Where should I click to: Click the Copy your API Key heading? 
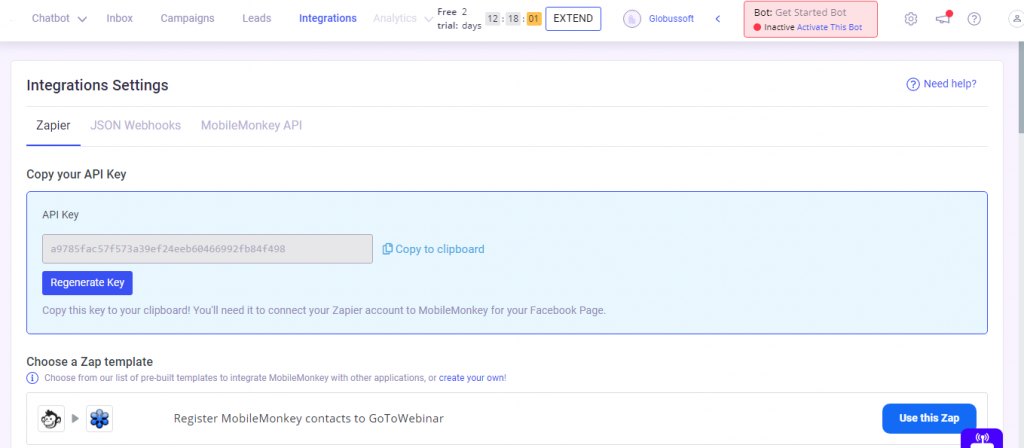[76, 174]
